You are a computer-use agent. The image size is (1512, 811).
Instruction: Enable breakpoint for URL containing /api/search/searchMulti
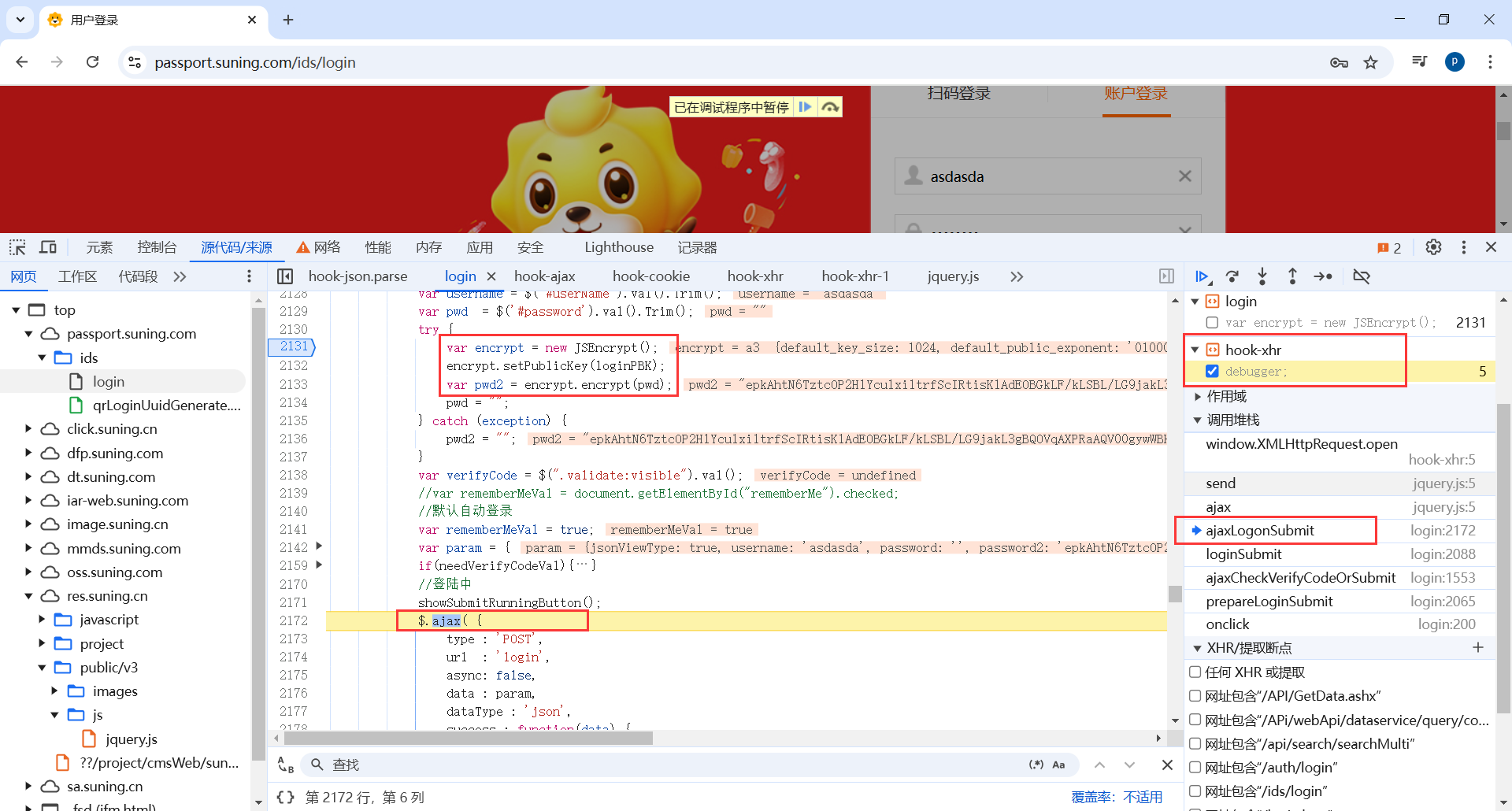1195,744
